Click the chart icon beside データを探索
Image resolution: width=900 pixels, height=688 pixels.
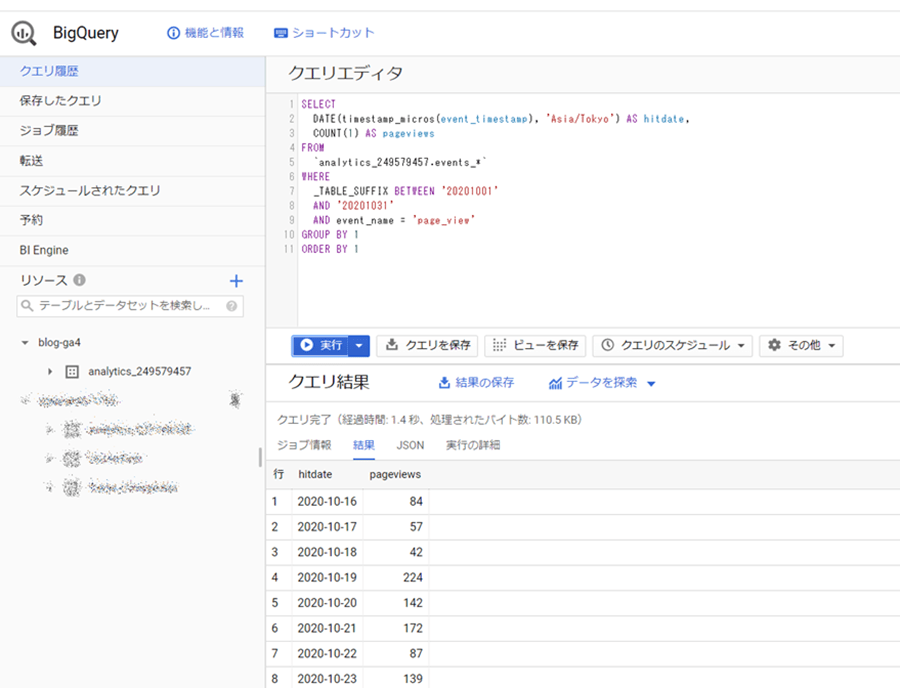[x=555, y=383]
